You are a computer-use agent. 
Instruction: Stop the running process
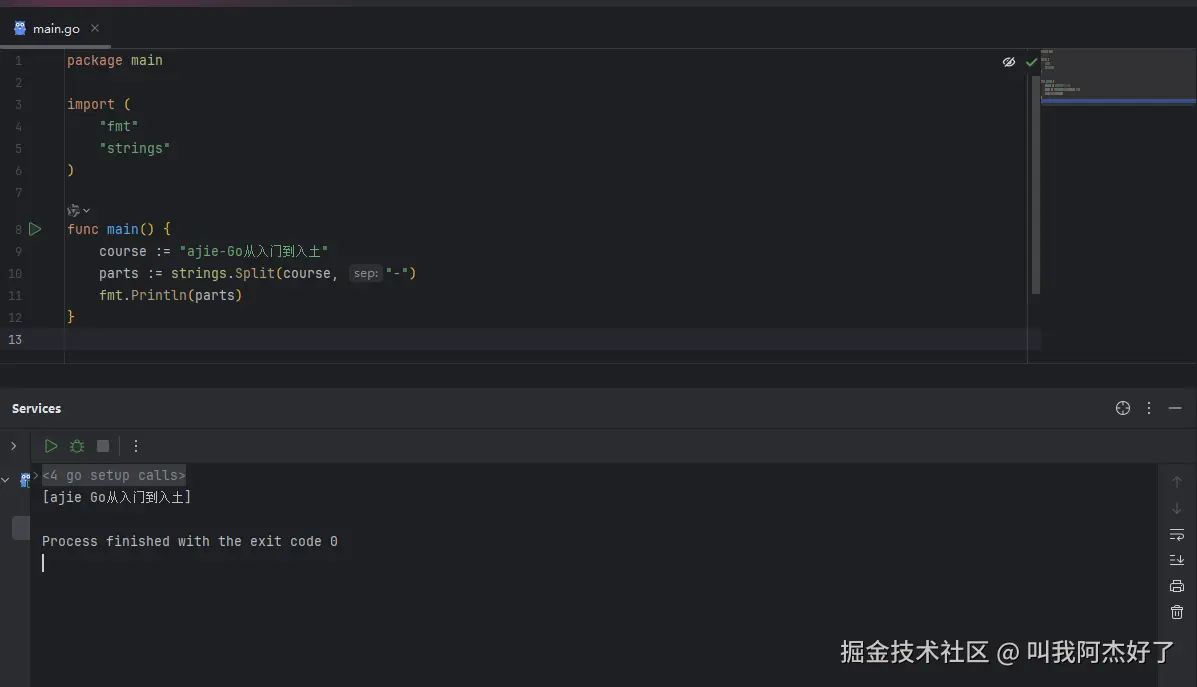(103, 446)
